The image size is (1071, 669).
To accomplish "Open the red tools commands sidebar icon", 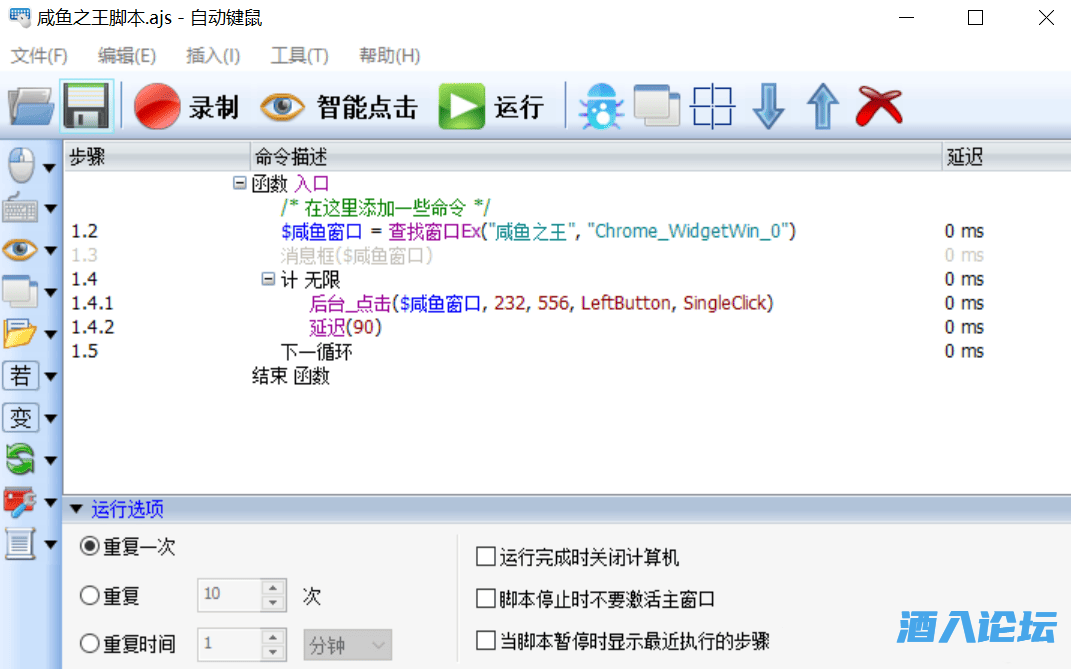I will [20, 502].
